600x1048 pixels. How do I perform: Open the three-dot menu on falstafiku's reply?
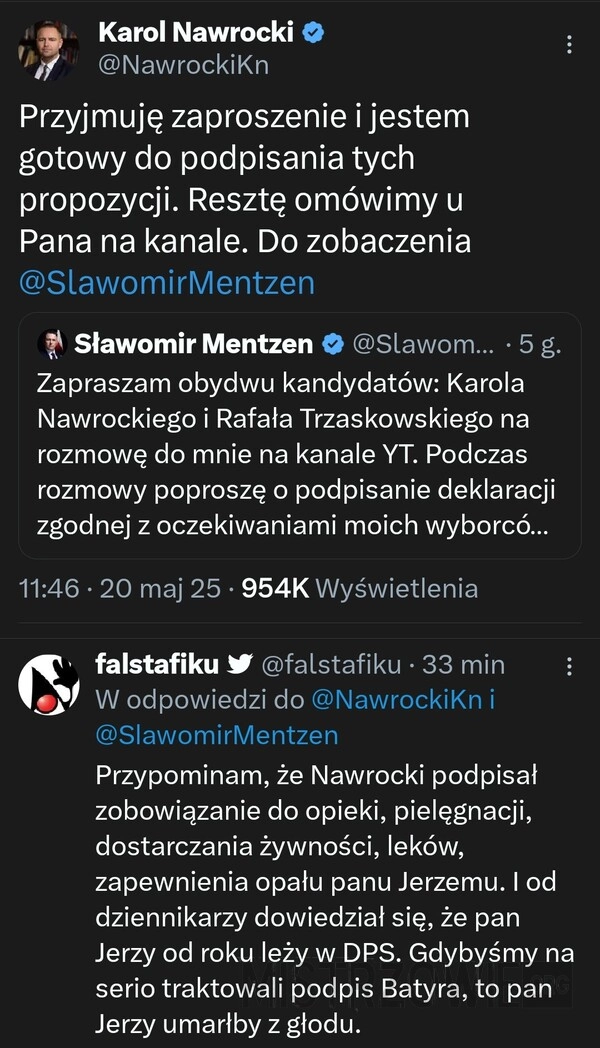click(569, 667)
